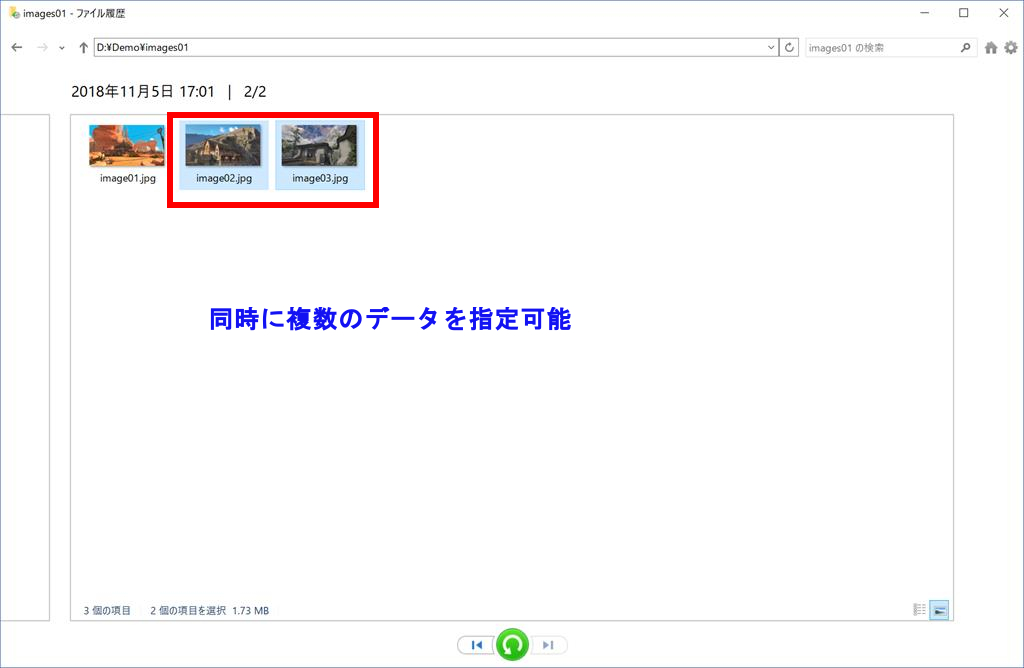Viewport: 1024px width, 668px height.
Task: Open the recent locations chevron
Action: [62, 48]
